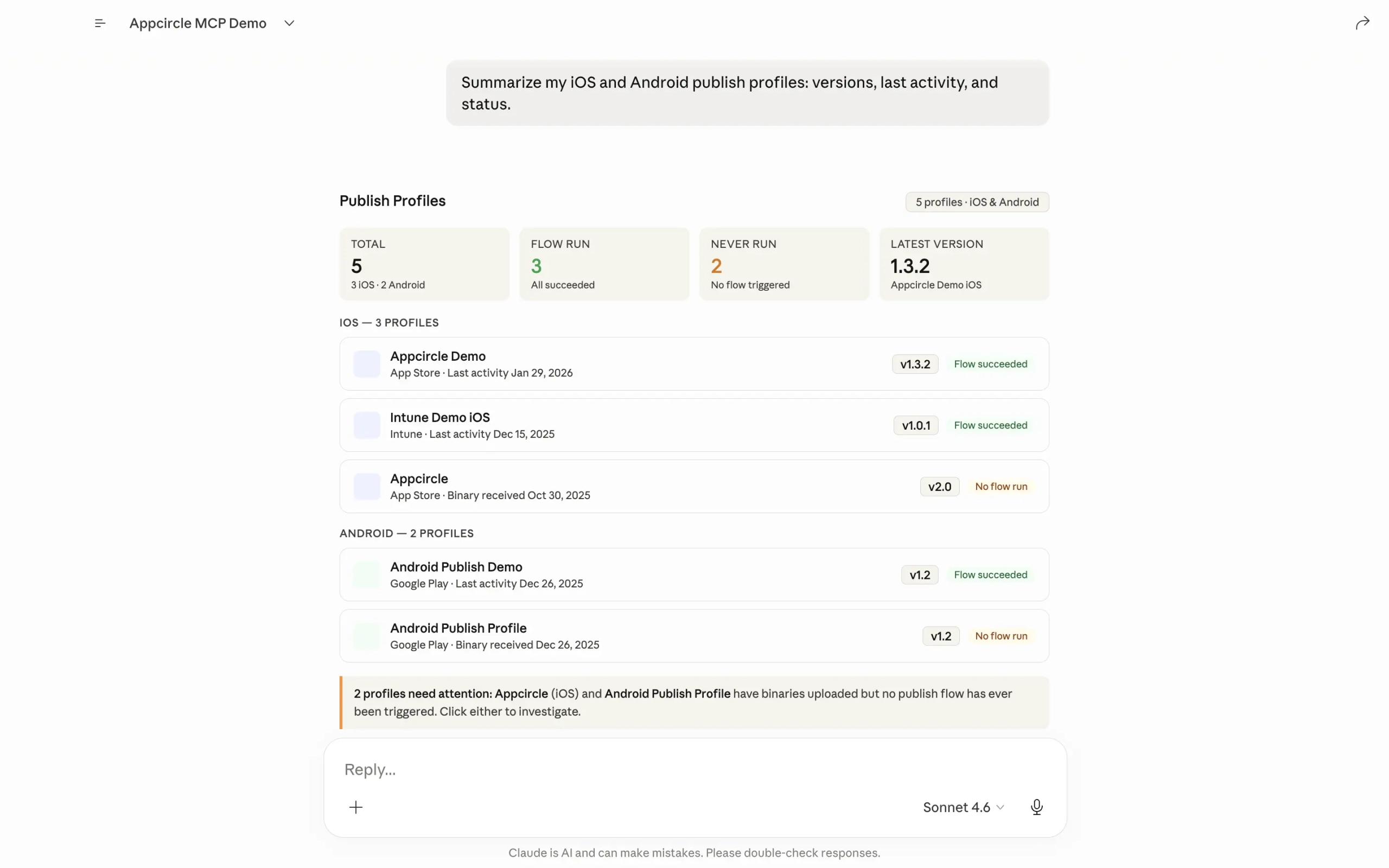Image resolution: width=1389 pixels, height=868 pixels.
Task: Click Intune Last activity Dec 15, 2025 text
Action: (473, 435)
